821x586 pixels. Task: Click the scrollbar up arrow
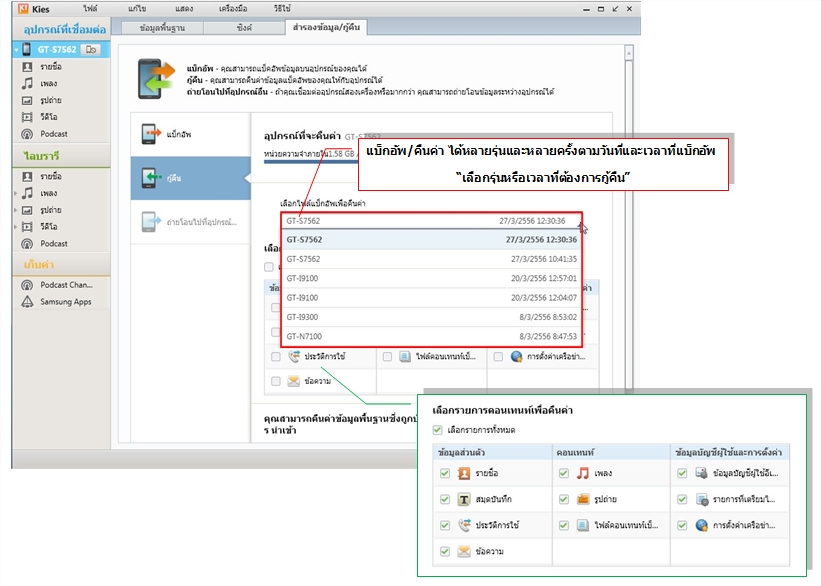(629, 52)
